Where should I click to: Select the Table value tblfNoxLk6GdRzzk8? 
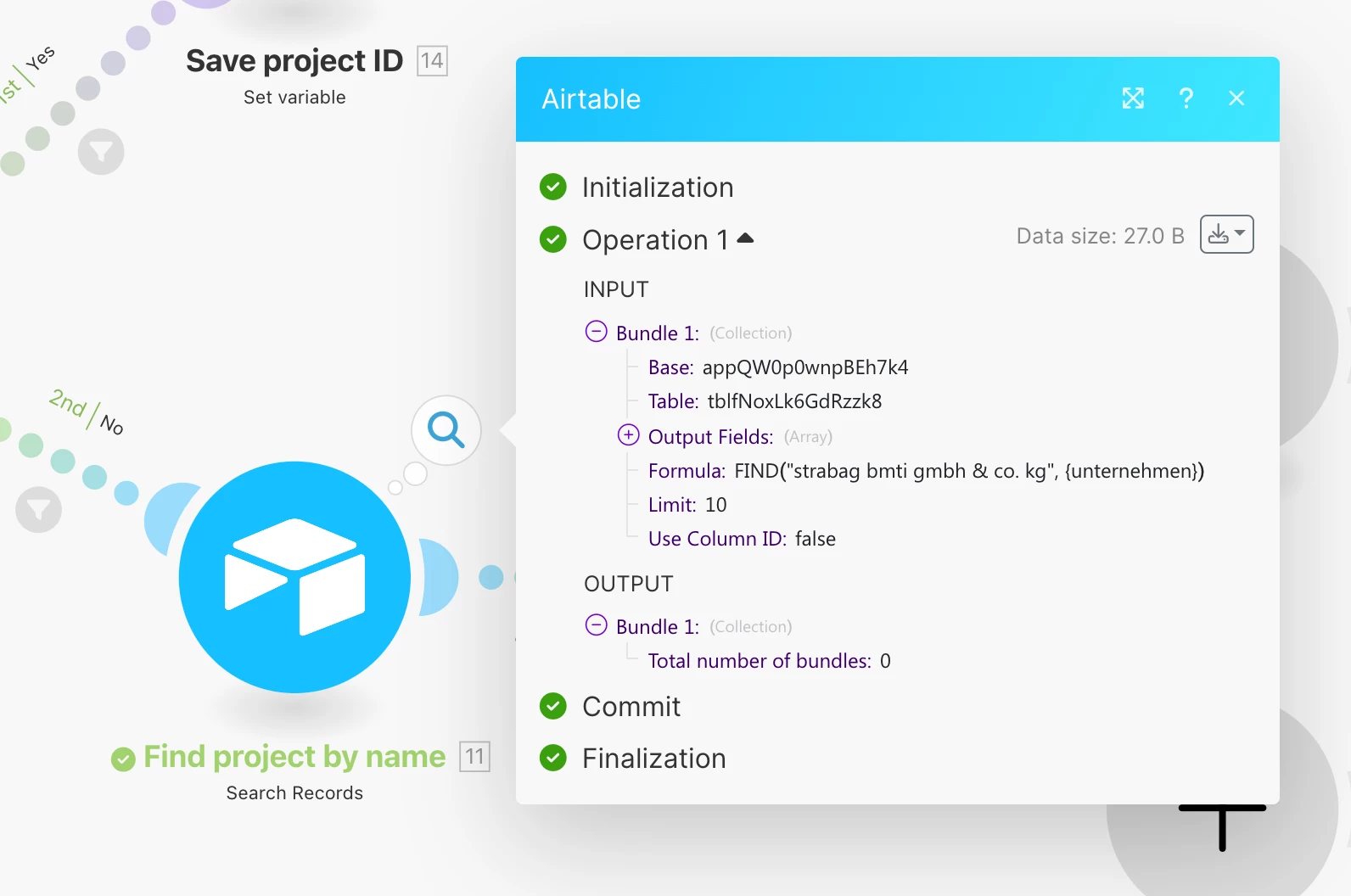pyautogui.click(x=795, y=401)
